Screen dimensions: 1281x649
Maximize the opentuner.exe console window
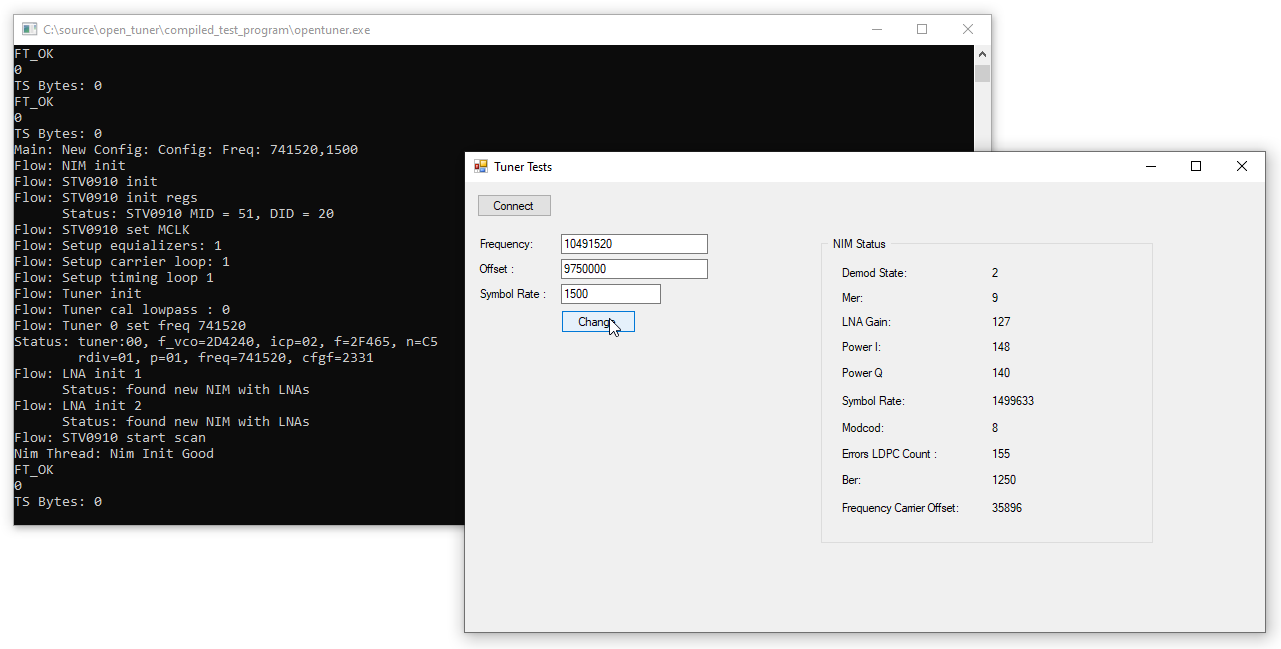click(922, 30)
